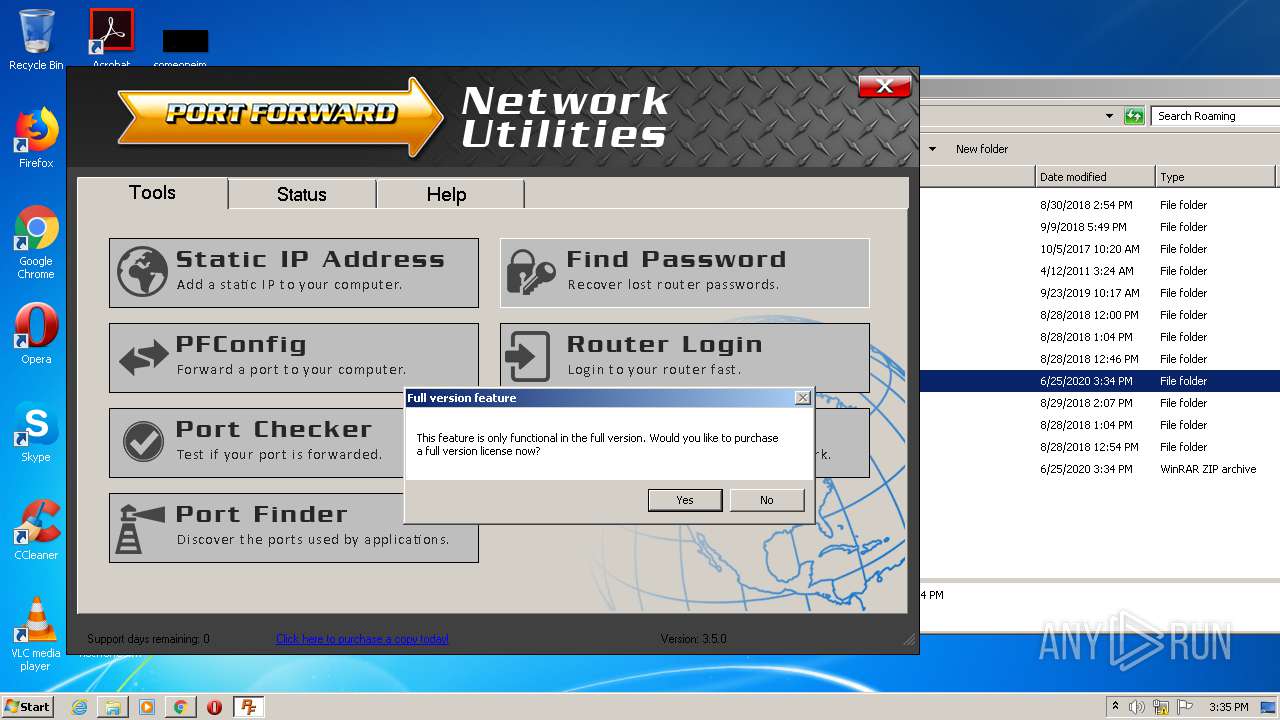
Task: Select row dated 8/28/2018 12:46 PM
Action: [1100, 359]
